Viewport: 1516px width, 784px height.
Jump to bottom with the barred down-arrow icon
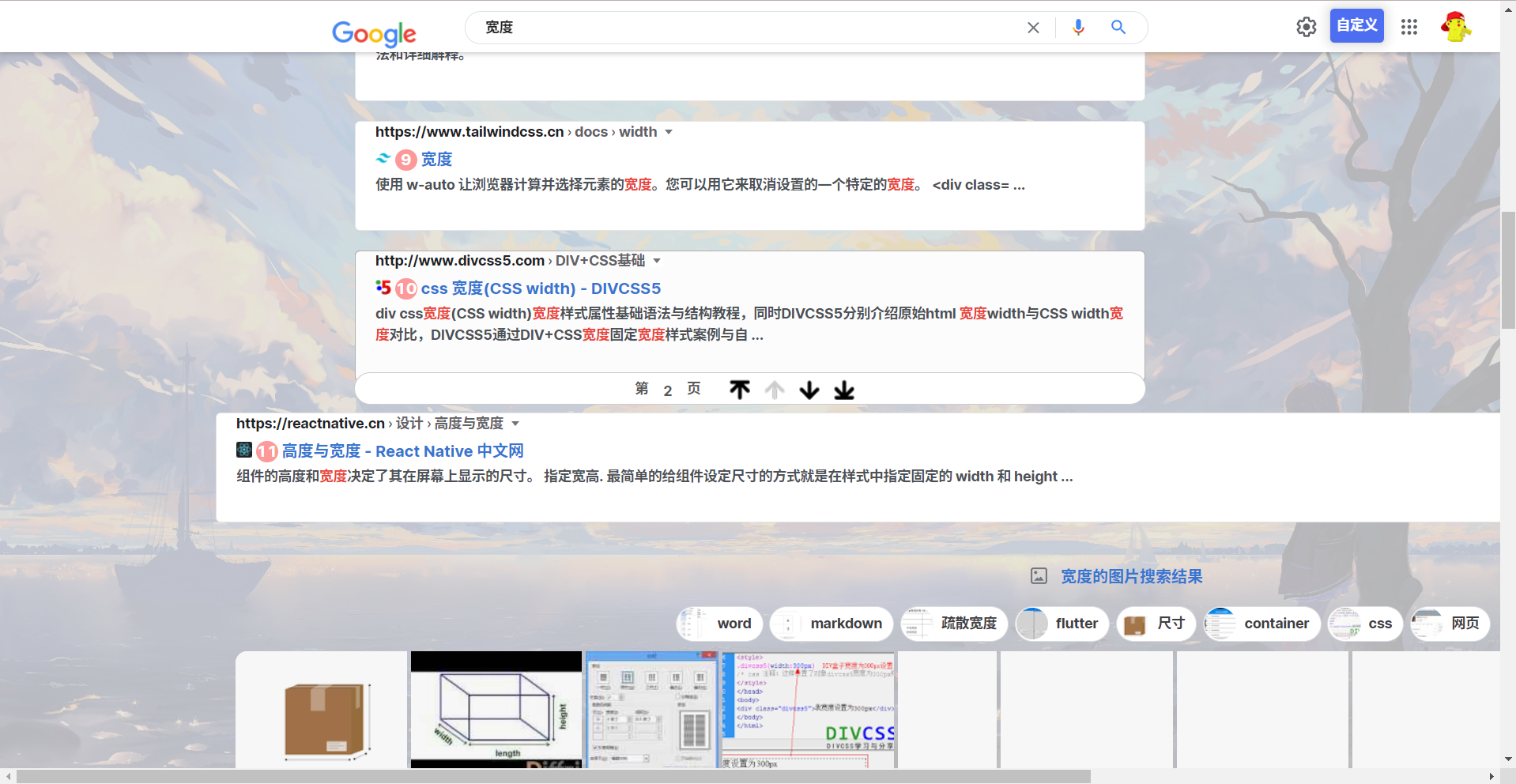click(x=844, y=390)
